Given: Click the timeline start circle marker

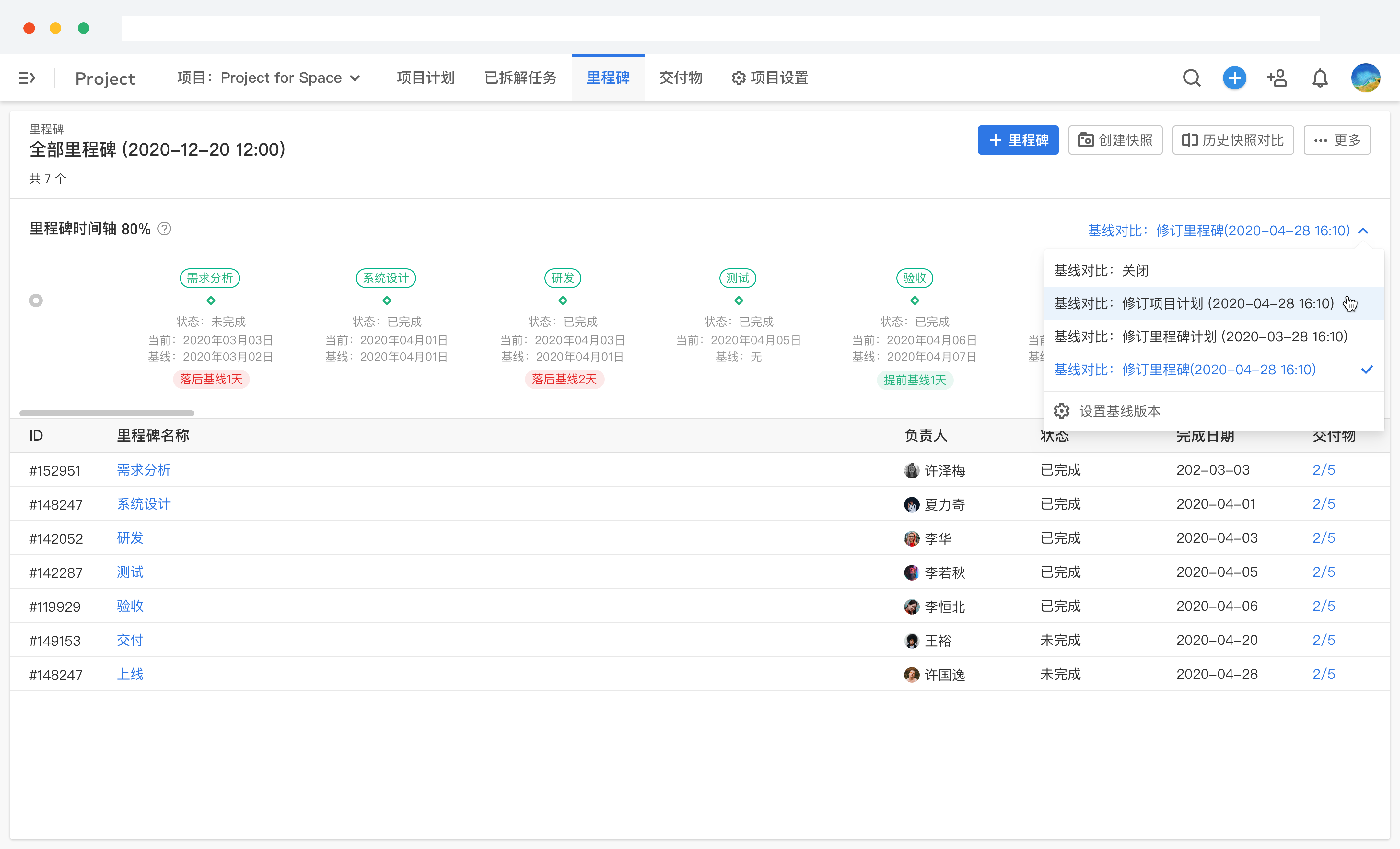Looking at the screenshot, I should [x=36, y=301].
